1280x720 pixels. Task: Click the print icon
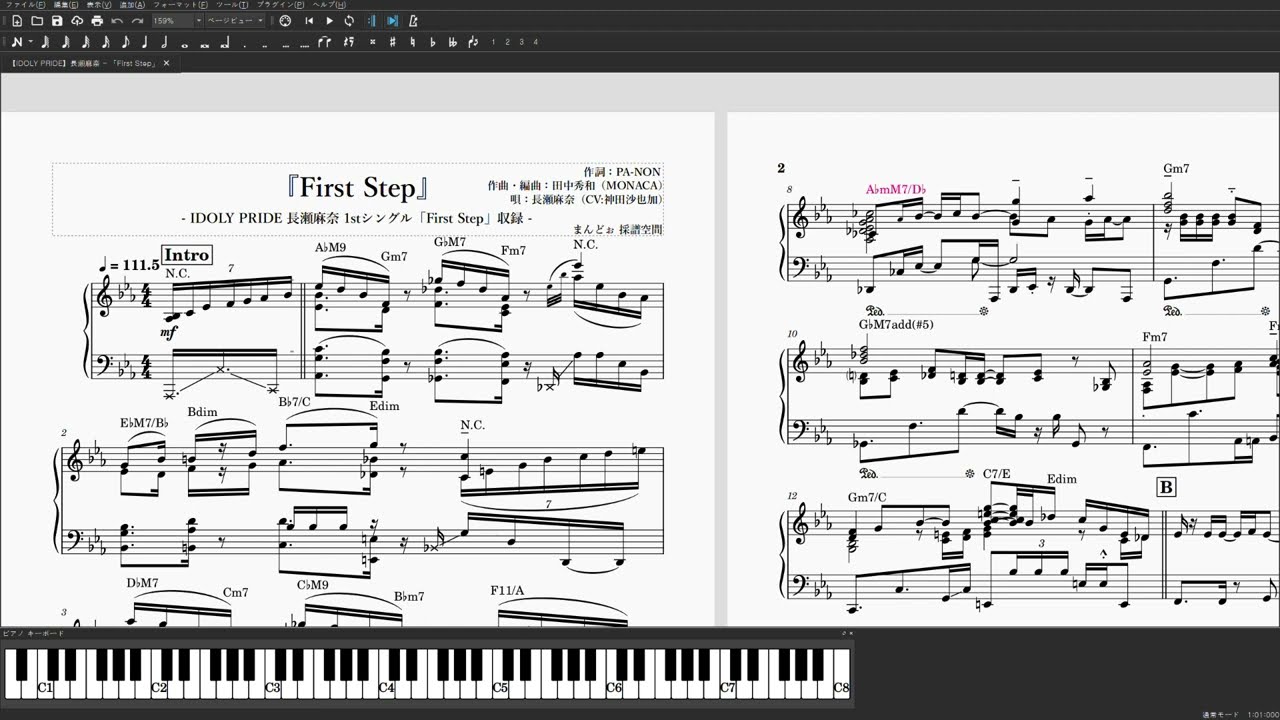pyautogui.click(x=97, y=21)
